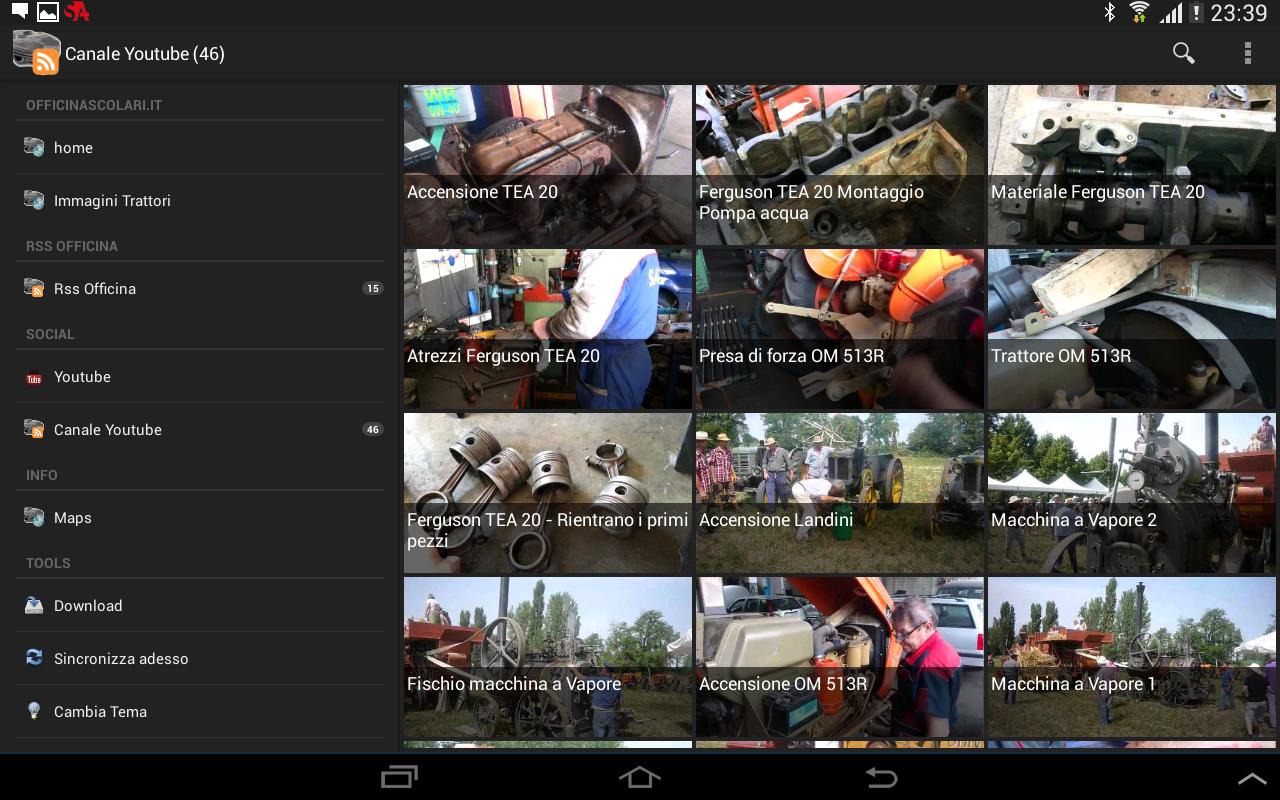Select Immagini Trattori menu entry

[x=200, y=200]
